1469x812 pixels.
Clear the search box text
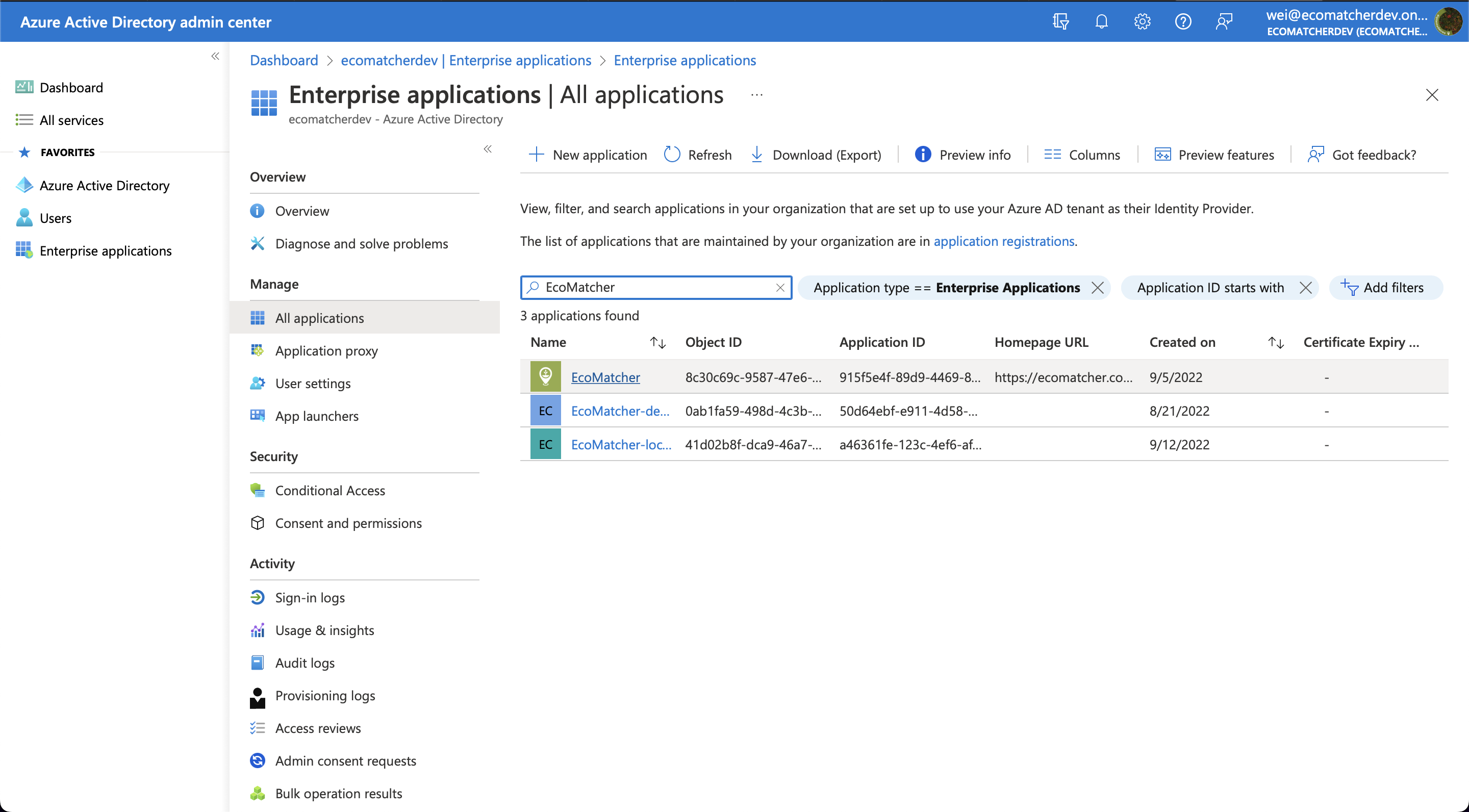pos(779,287)
